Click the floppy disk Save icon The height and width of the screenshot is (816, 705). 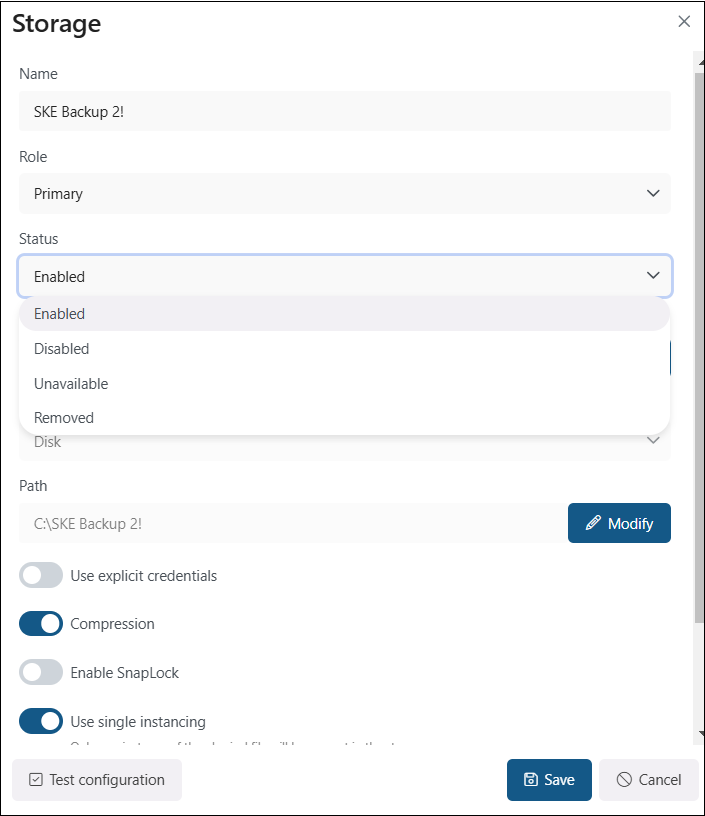[x=531, y=780]
